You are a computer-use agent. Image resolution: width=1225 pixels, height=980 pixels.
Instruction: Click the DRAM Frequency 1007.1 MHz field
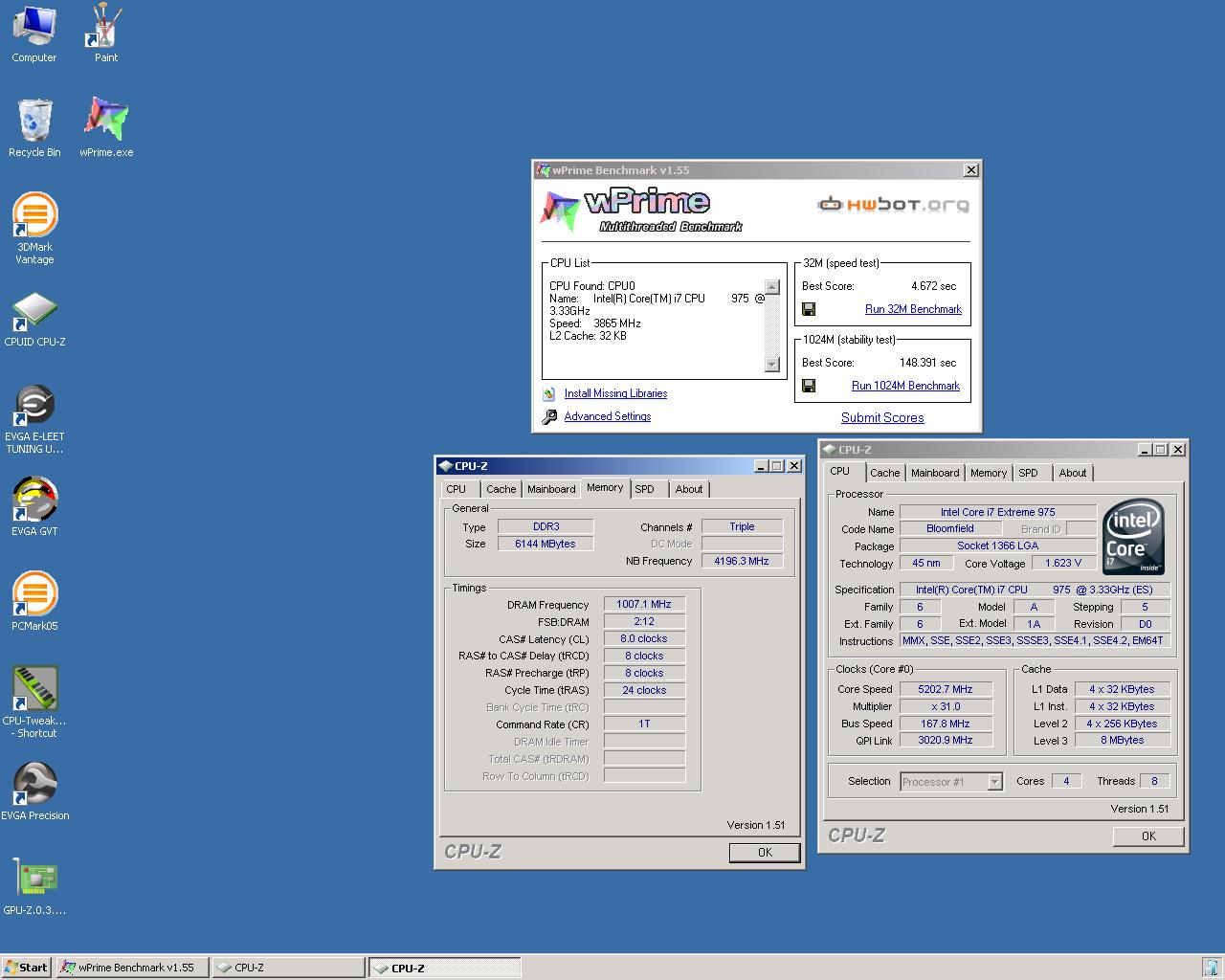coord(644,605)
